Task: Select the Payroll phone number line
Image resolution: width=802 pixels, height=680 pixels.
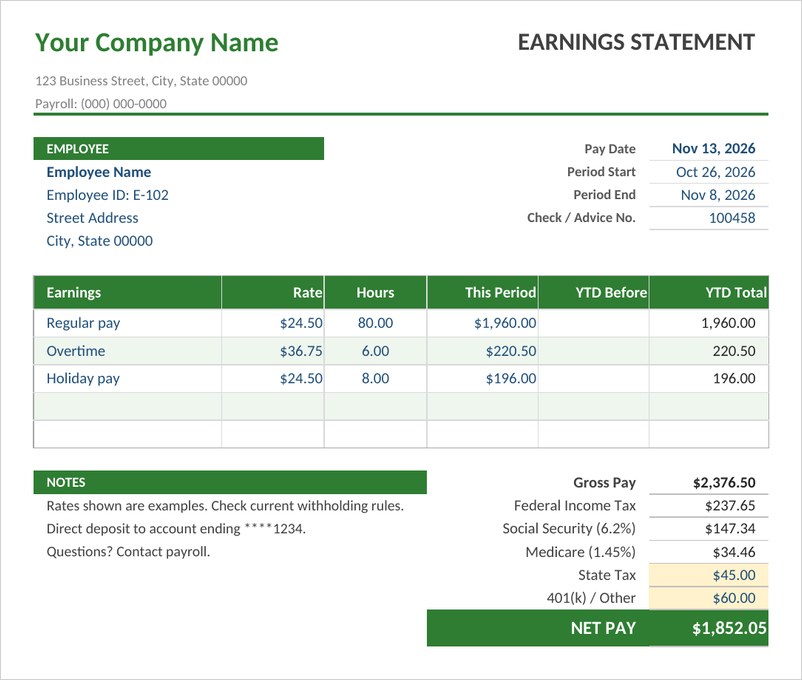Action: coord(101,104)
